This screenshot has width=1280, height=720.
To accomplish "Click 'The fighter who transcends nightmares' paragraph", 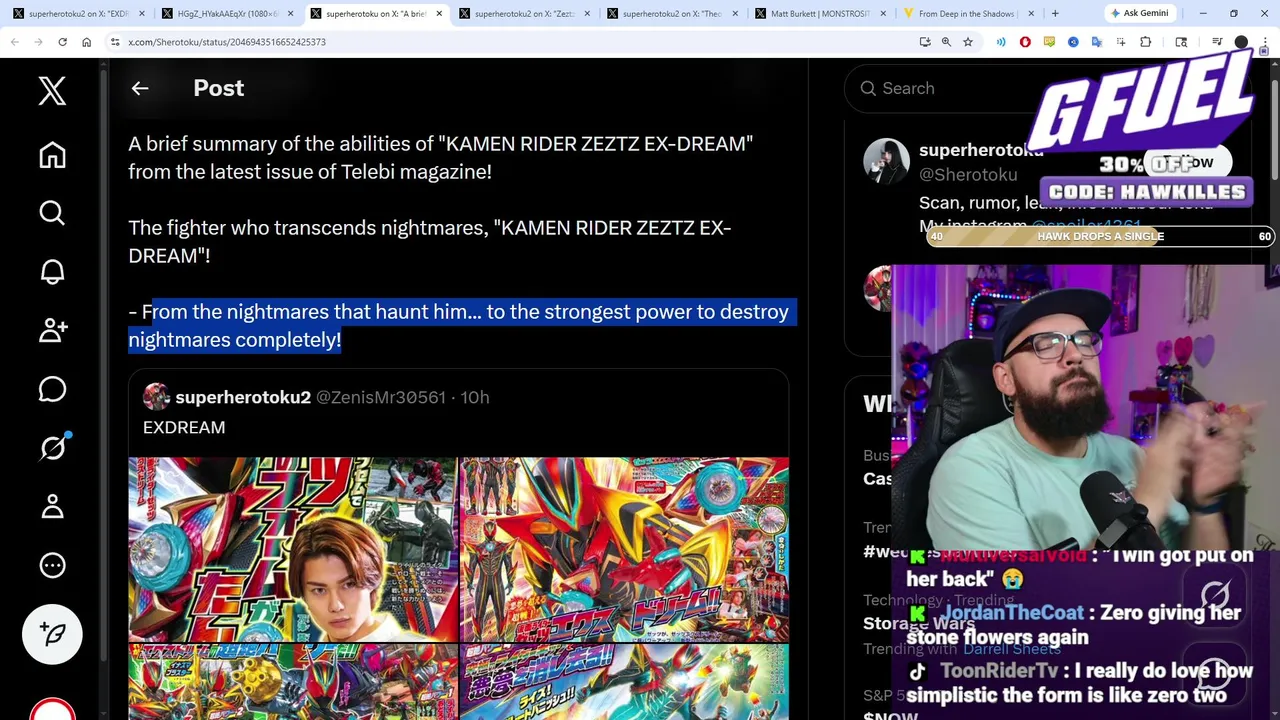I will point(430,241).
